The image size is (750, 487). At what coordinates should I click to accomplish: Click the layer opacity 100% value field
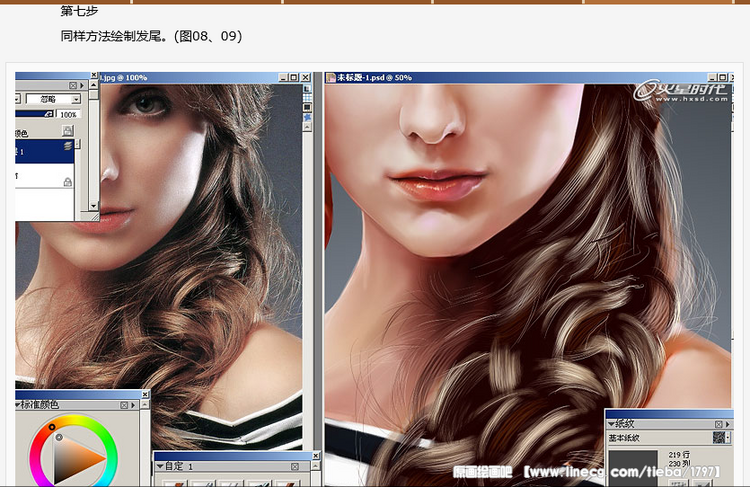click(68, 114)
